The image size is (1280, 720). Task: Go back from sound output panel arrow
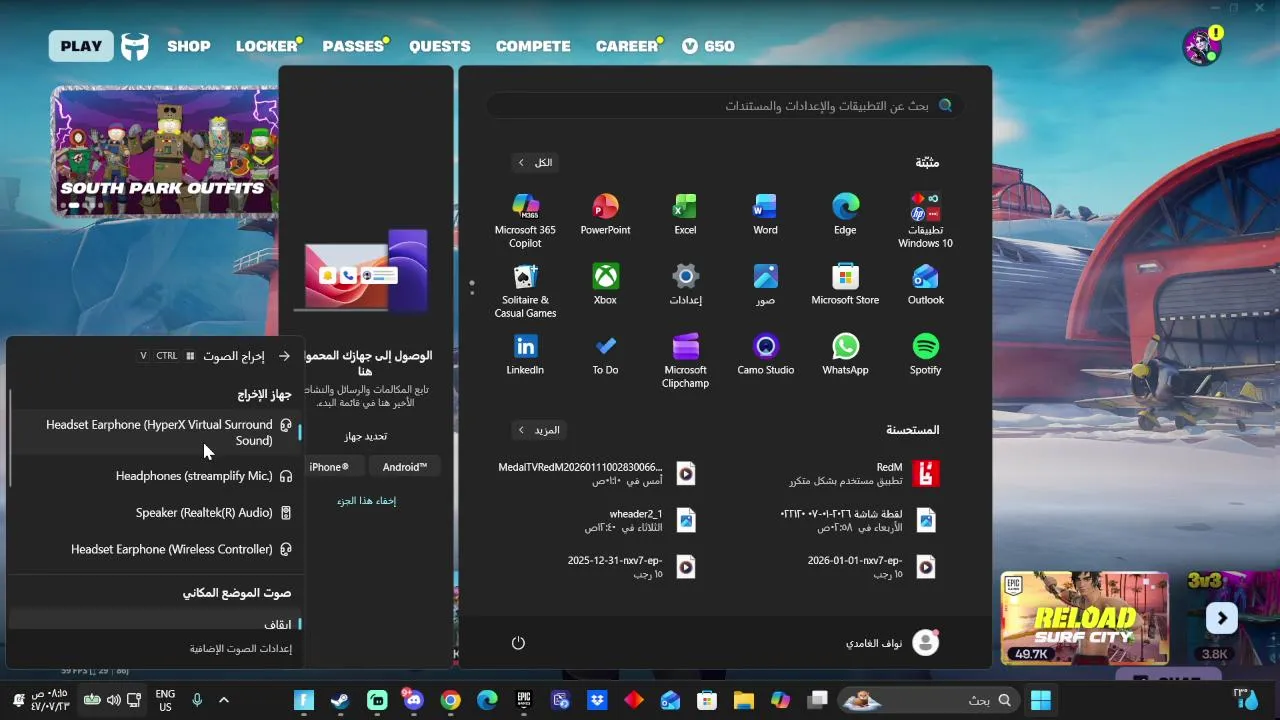pyautogui.click(x=284, y=356)
